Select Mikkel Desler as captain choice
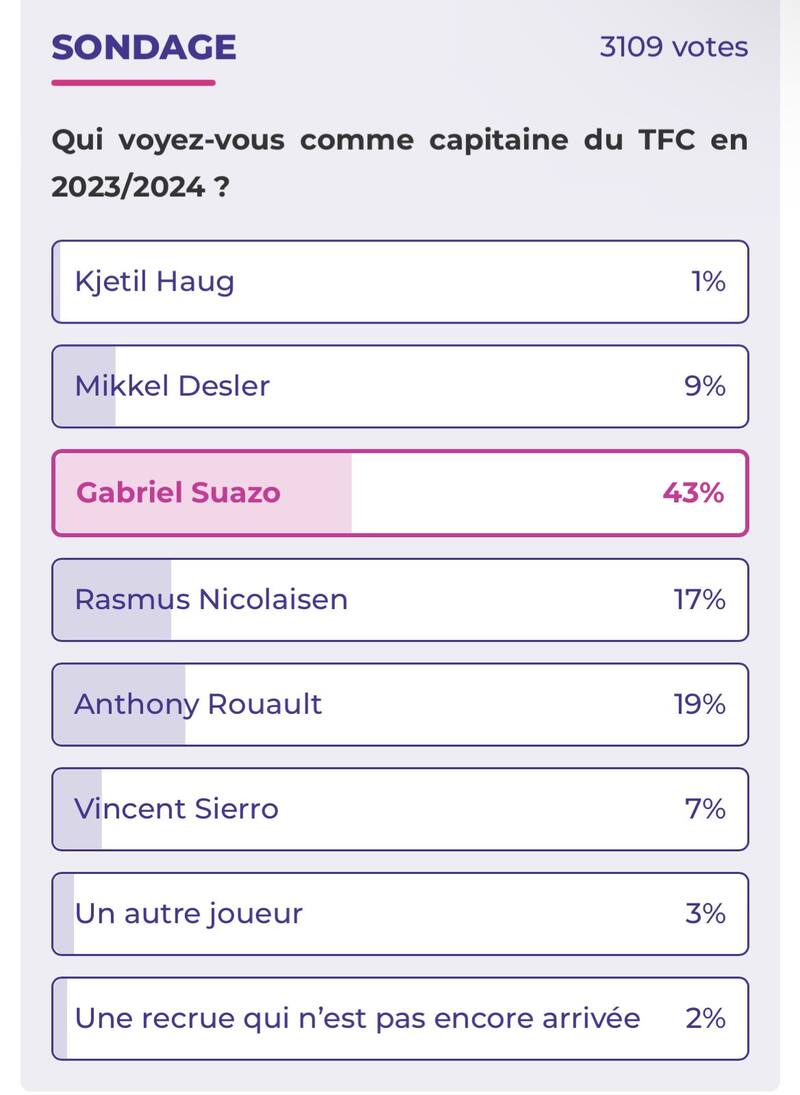Viewport: 800px width, 1095px height. [400, 386]
